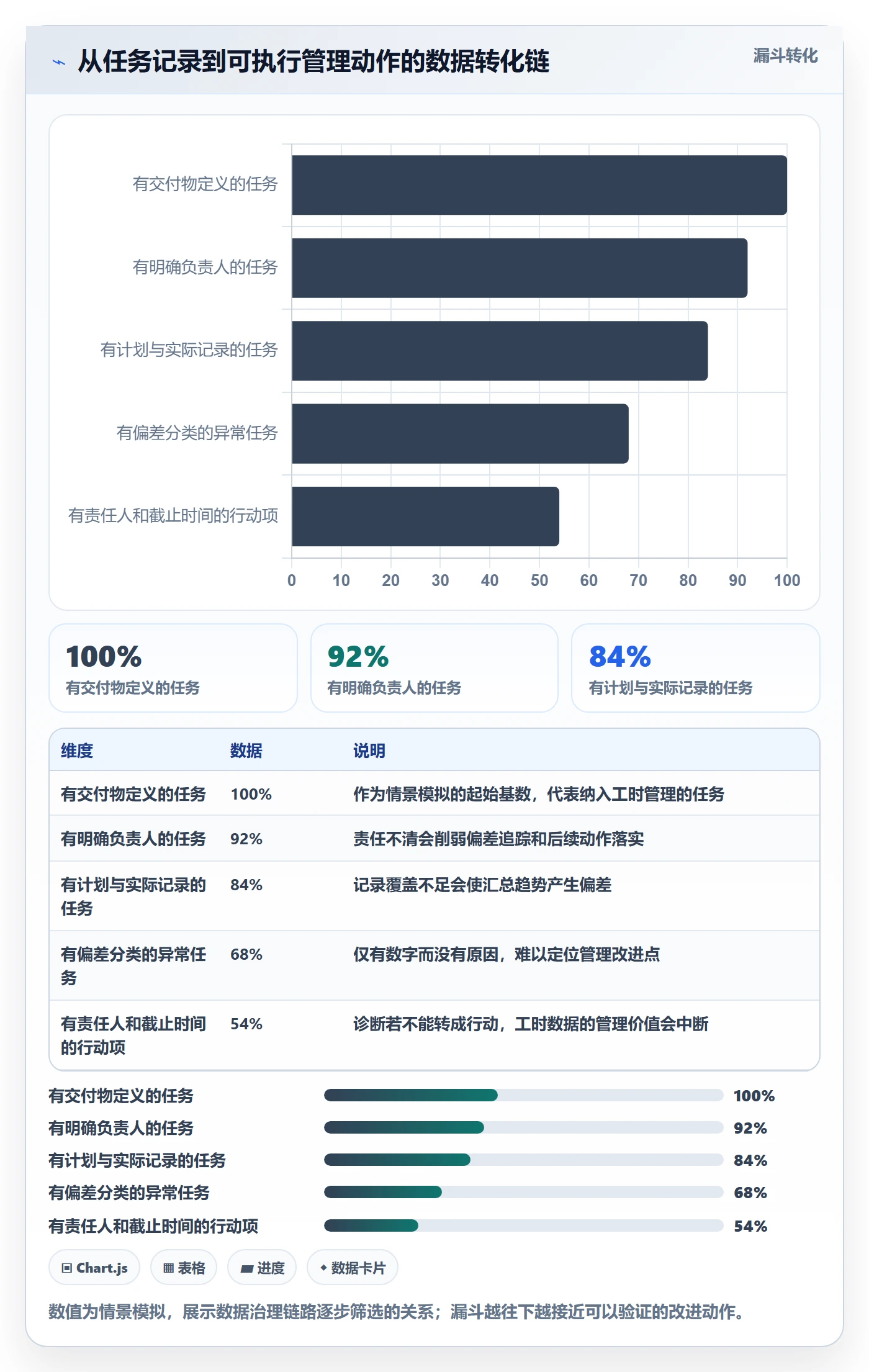
Task: Select the 84% 有计划与实际记录的任务 card
Action: (x=695, y=668)
